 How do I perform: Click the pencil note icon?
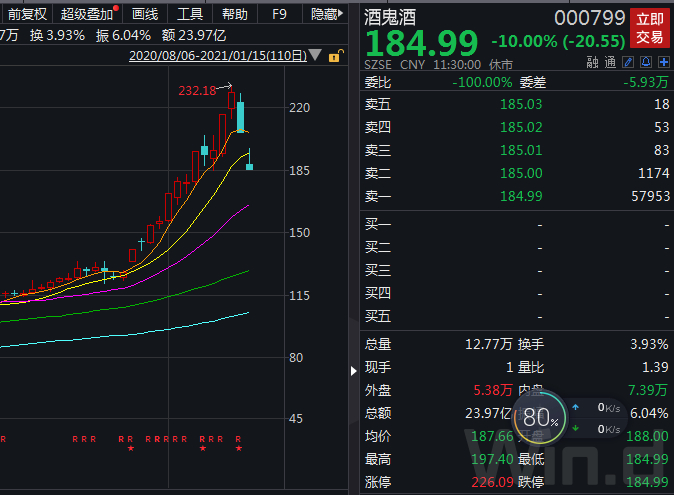[628, 62]
